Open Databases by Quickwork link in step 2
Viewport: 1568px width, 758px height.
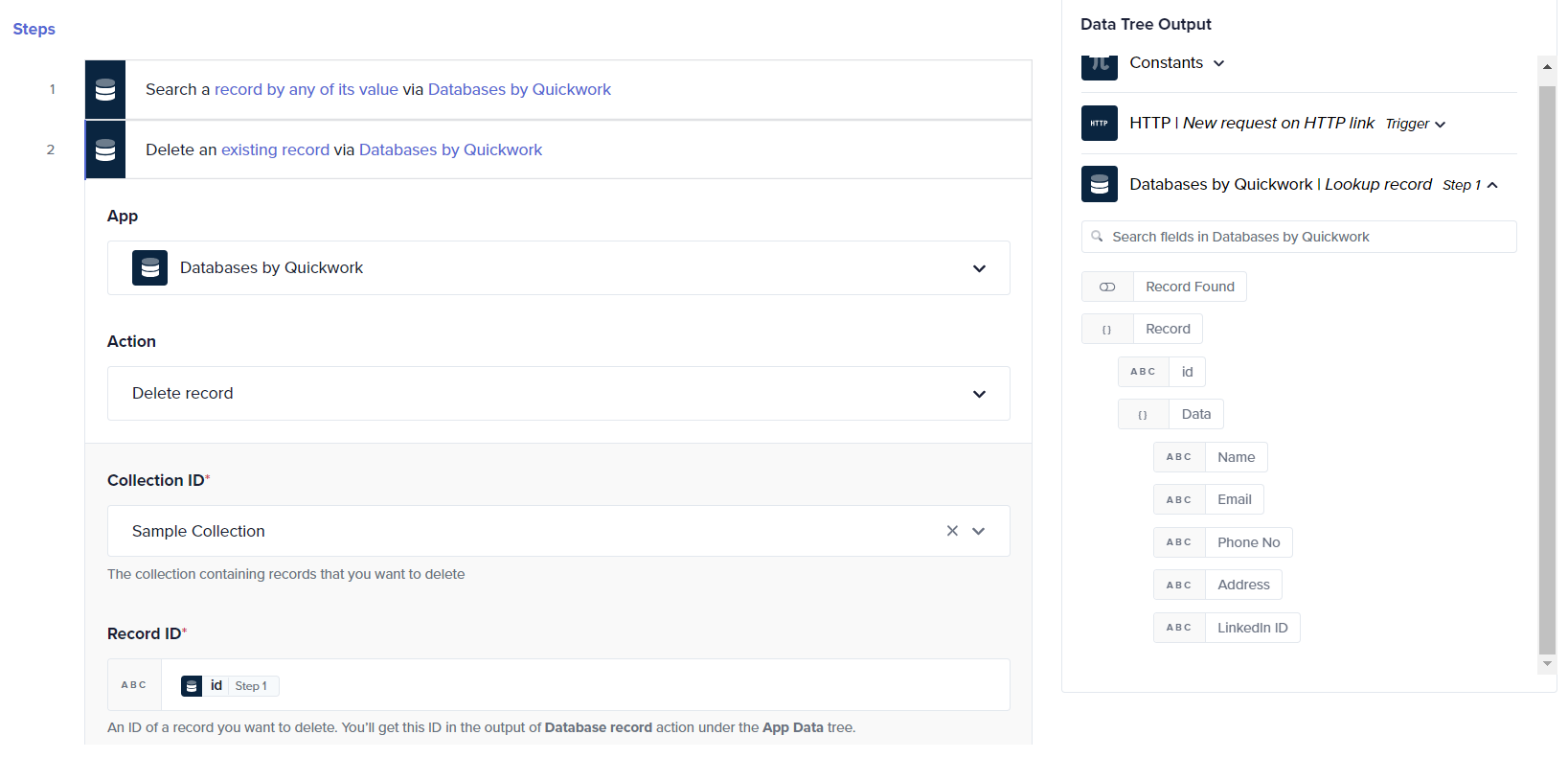point(450,149)
